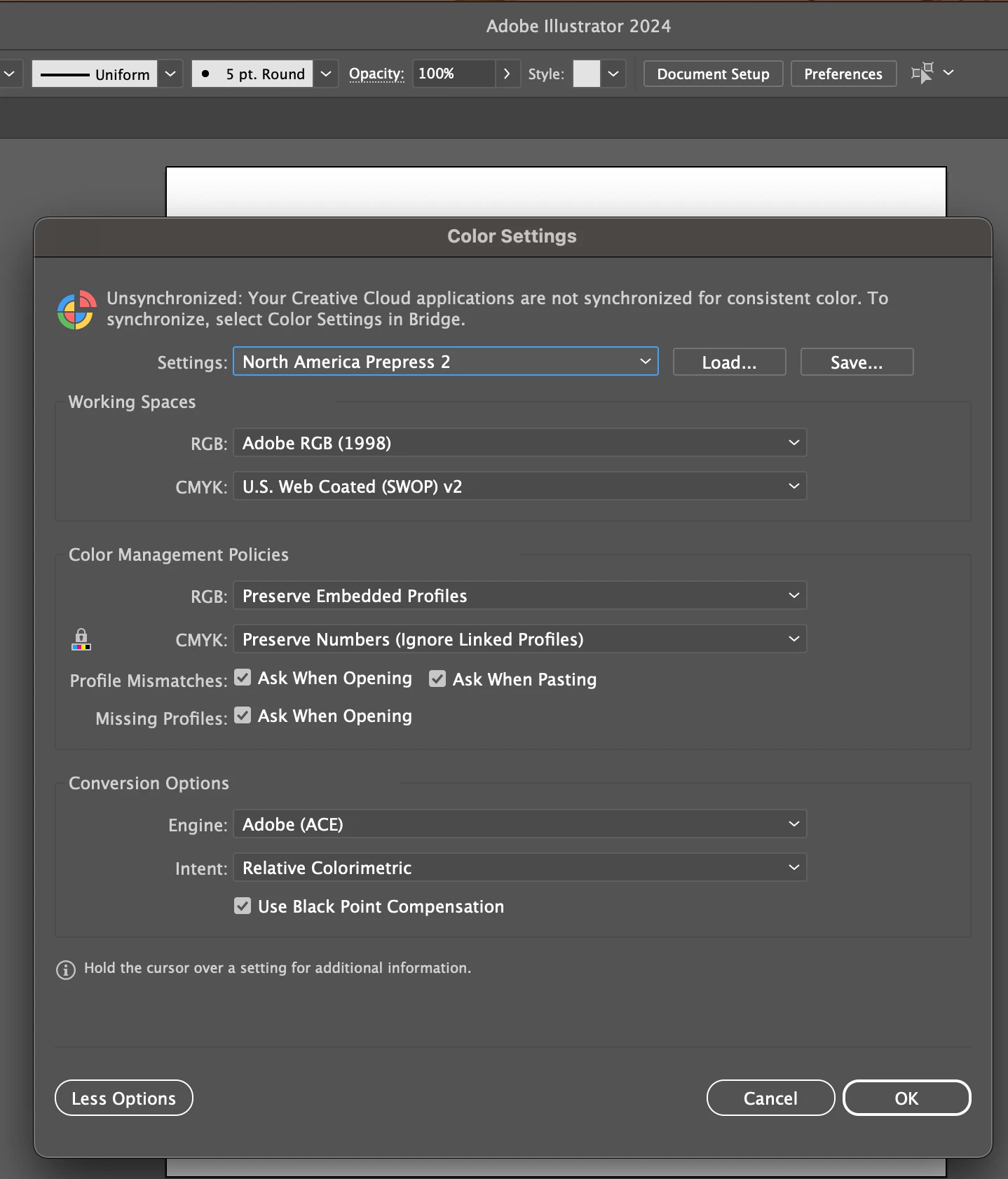The image size is (1008, 1179).
Task: Click the CMYK policy lock icon
Action: [x=81, y=639]
